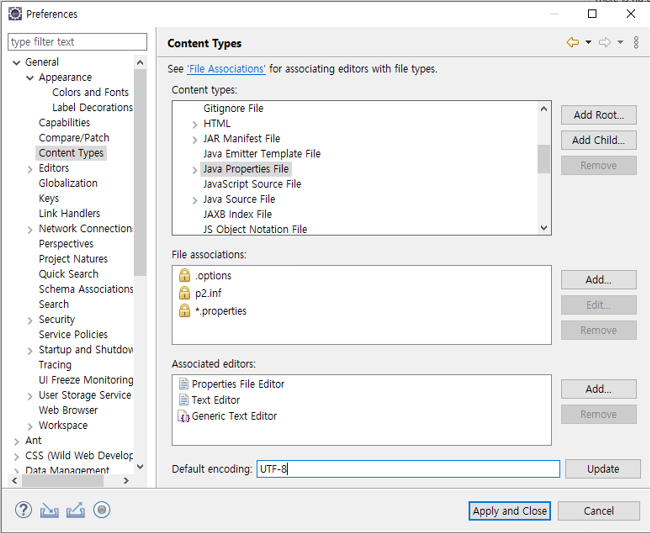Screen dimensions: 650x533
Task: Open the Capabilities preference page
Action: coord(64,123)
